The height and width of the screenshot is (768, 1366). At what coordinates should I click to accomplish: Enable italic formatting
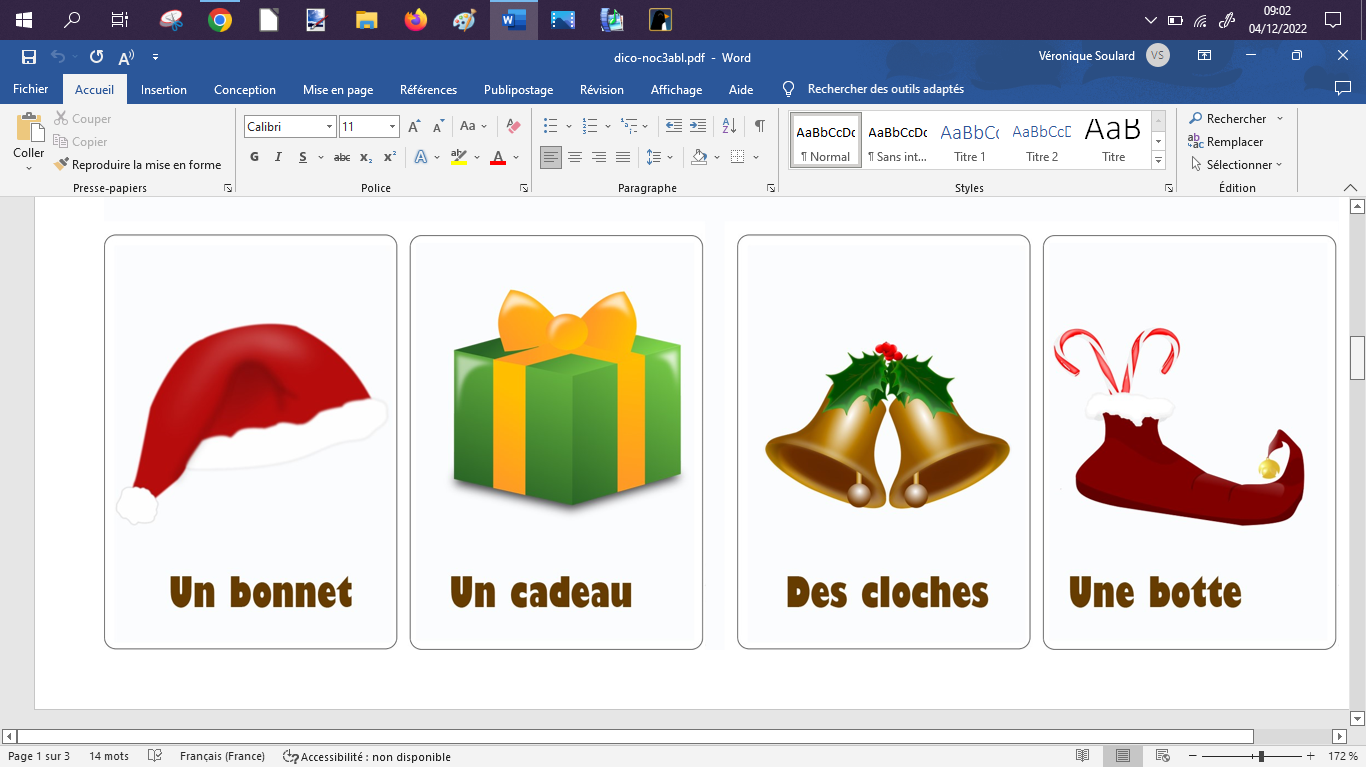tap(278, 157)
